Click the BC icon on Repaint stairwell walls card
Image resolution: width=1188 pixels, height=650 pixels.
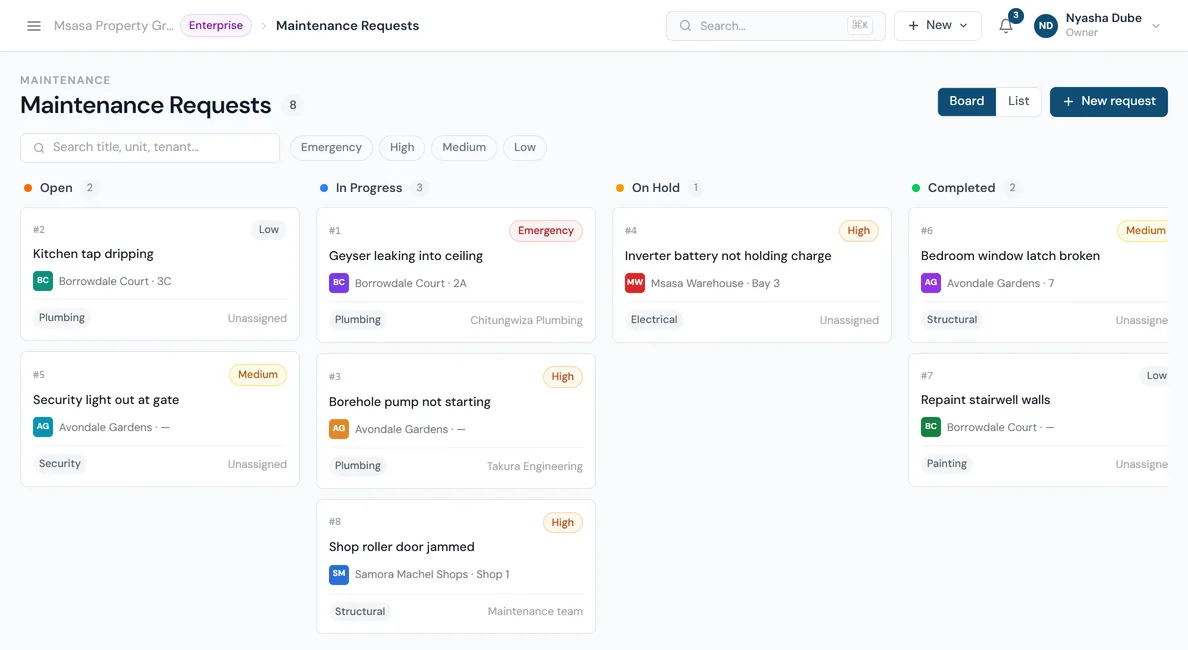pos(930,427)
